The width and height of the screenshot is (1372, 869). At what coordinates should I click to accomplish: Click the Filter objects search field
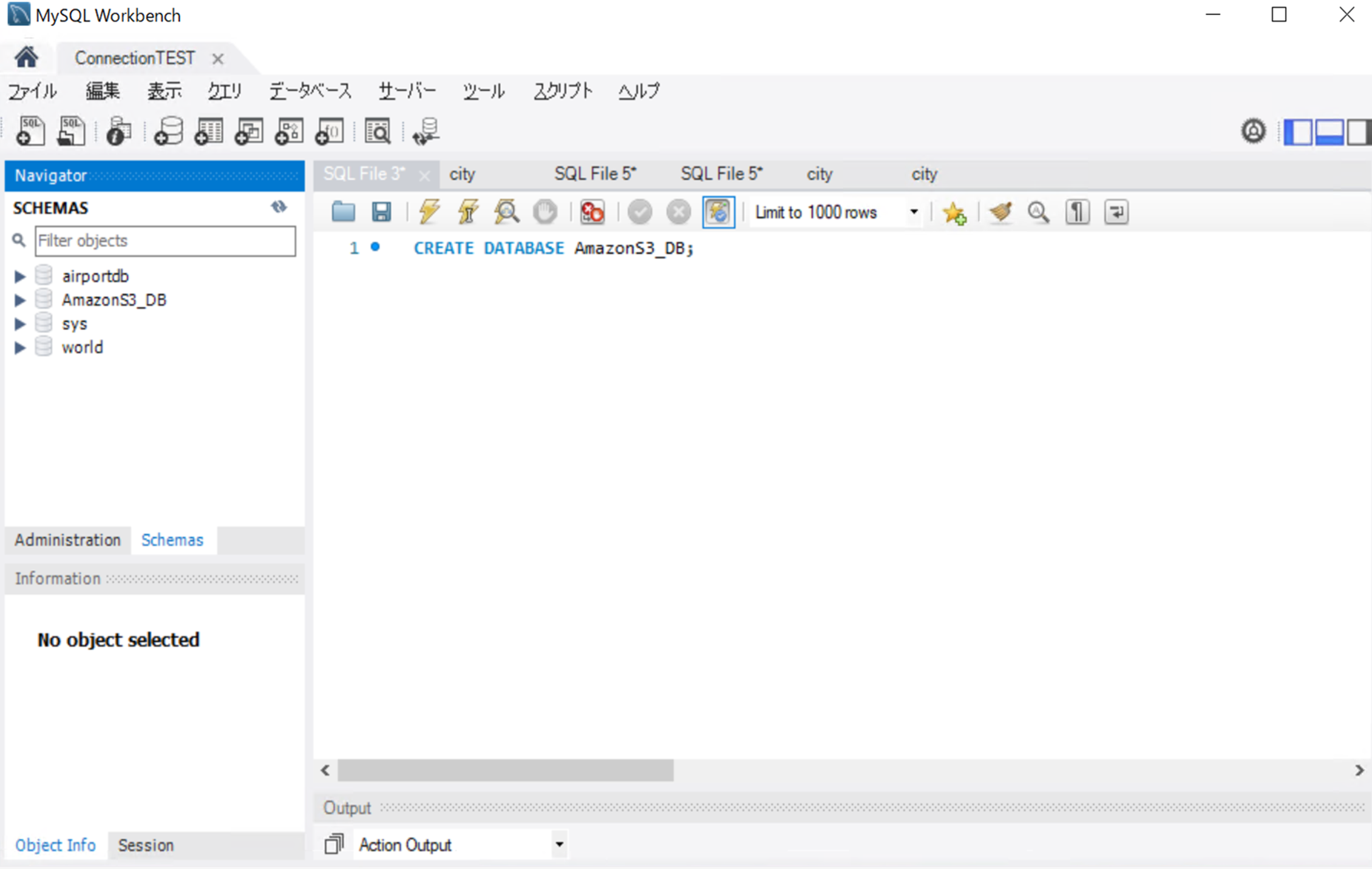(165, 241)
